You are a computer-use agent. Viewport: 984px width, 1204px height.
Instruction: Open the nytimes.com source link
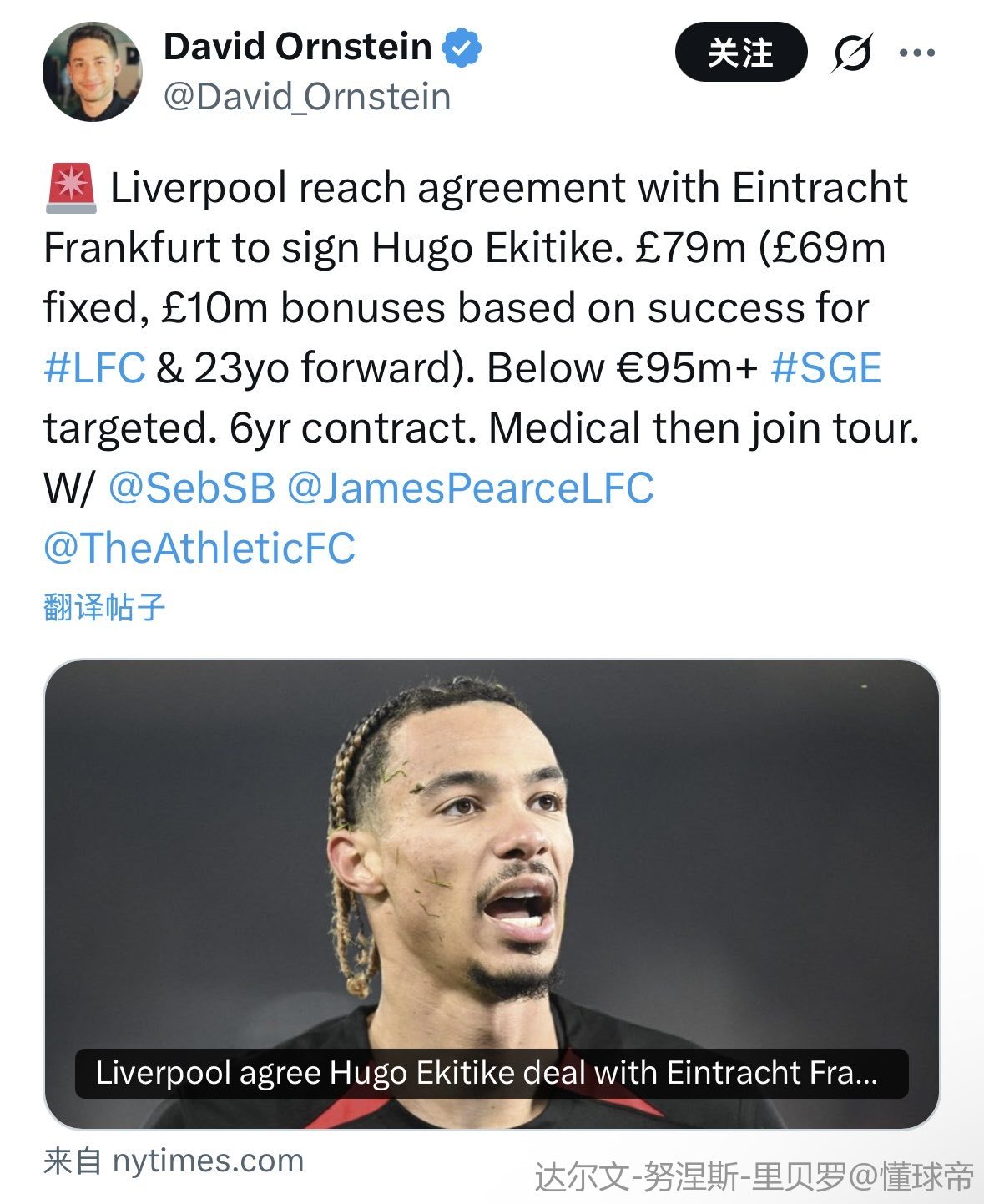click(208, 1161)
